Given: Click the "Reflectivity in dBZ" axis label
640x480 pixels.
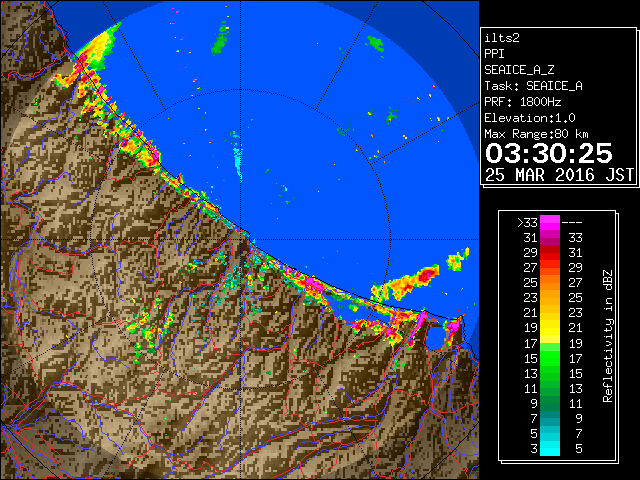Looking at the screenshot, I should point(608,336).
